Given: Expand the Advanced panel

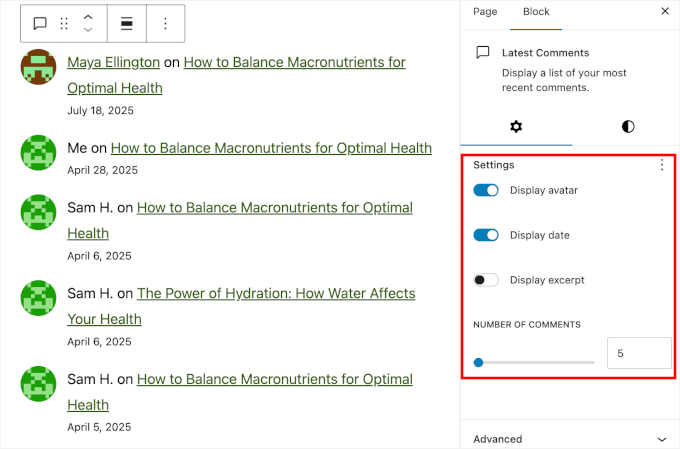Looking at the screenshot, I should click(569, 438).
